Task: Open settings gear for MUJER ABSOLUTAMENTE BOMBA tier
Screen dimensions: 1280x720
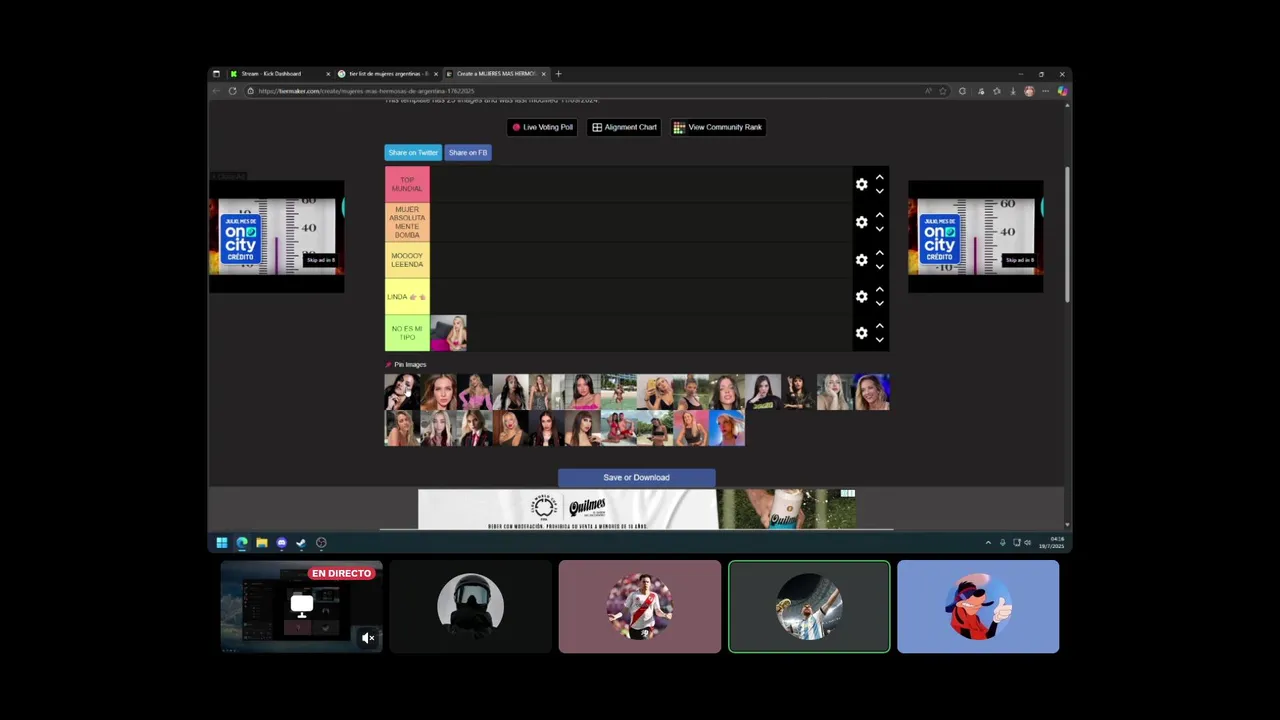Action: pyautogui.click(x=861, y=222)
